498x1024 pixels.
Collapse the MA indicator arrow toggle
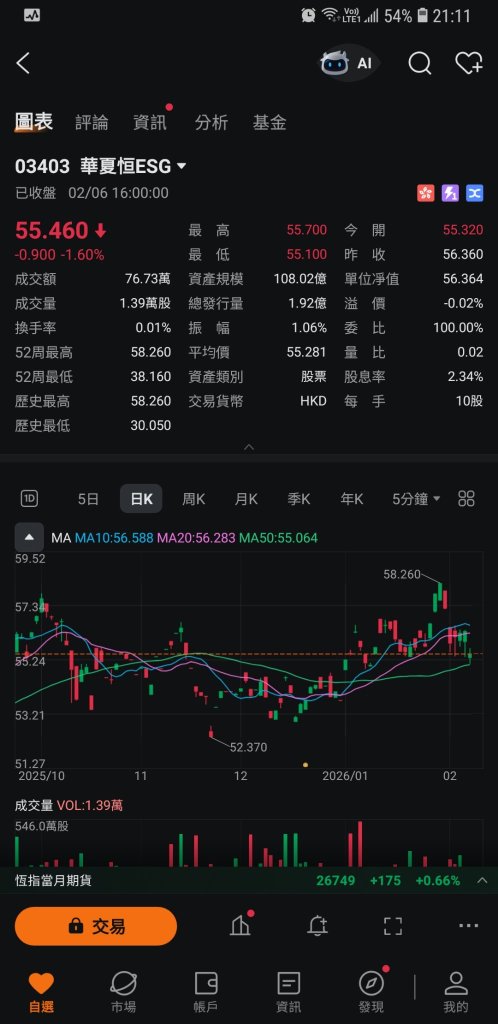pyautogui.click(x=29, y=538)
